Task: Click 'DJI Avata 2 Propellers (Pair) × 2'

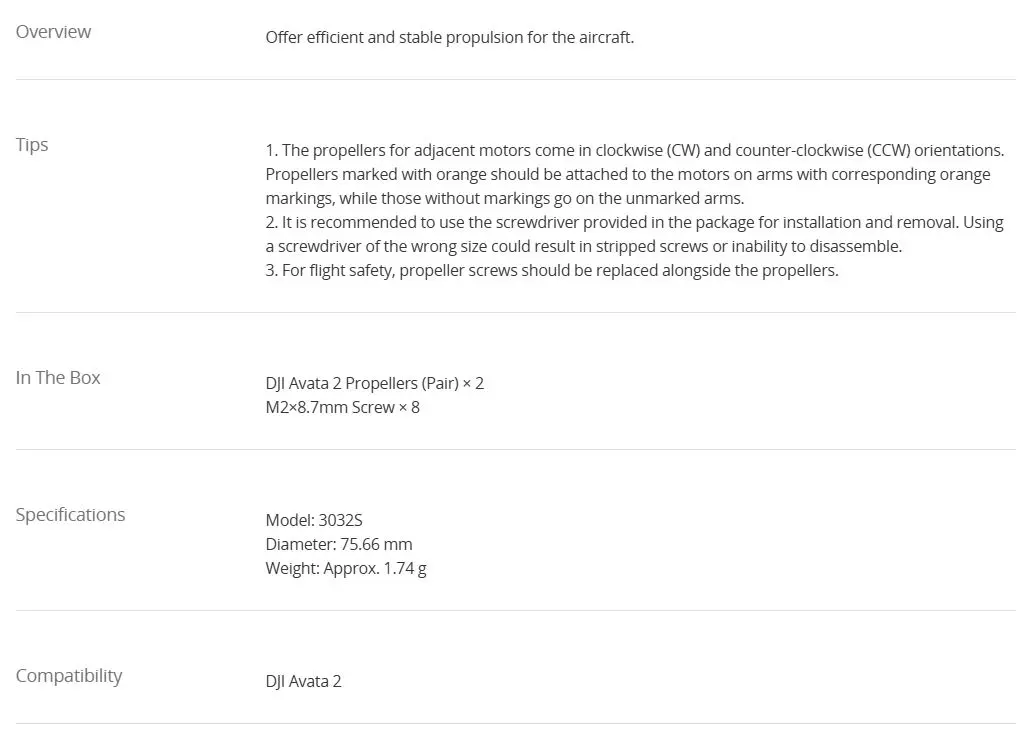Action: [374, 384]
